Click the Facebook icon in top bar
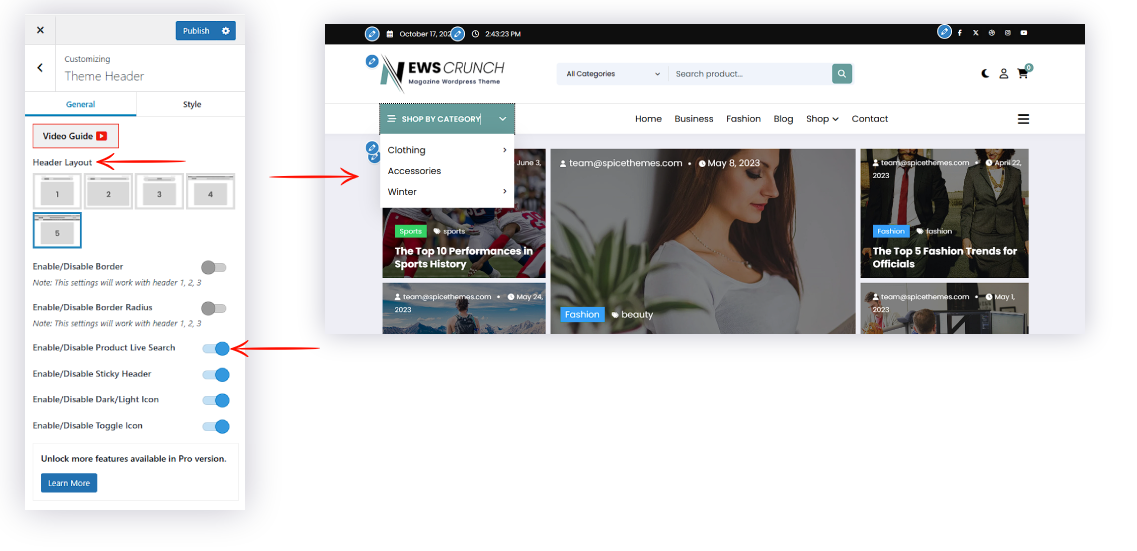Image resolution: width=1137 pixels, height=551 pixels. coord(960,33)
